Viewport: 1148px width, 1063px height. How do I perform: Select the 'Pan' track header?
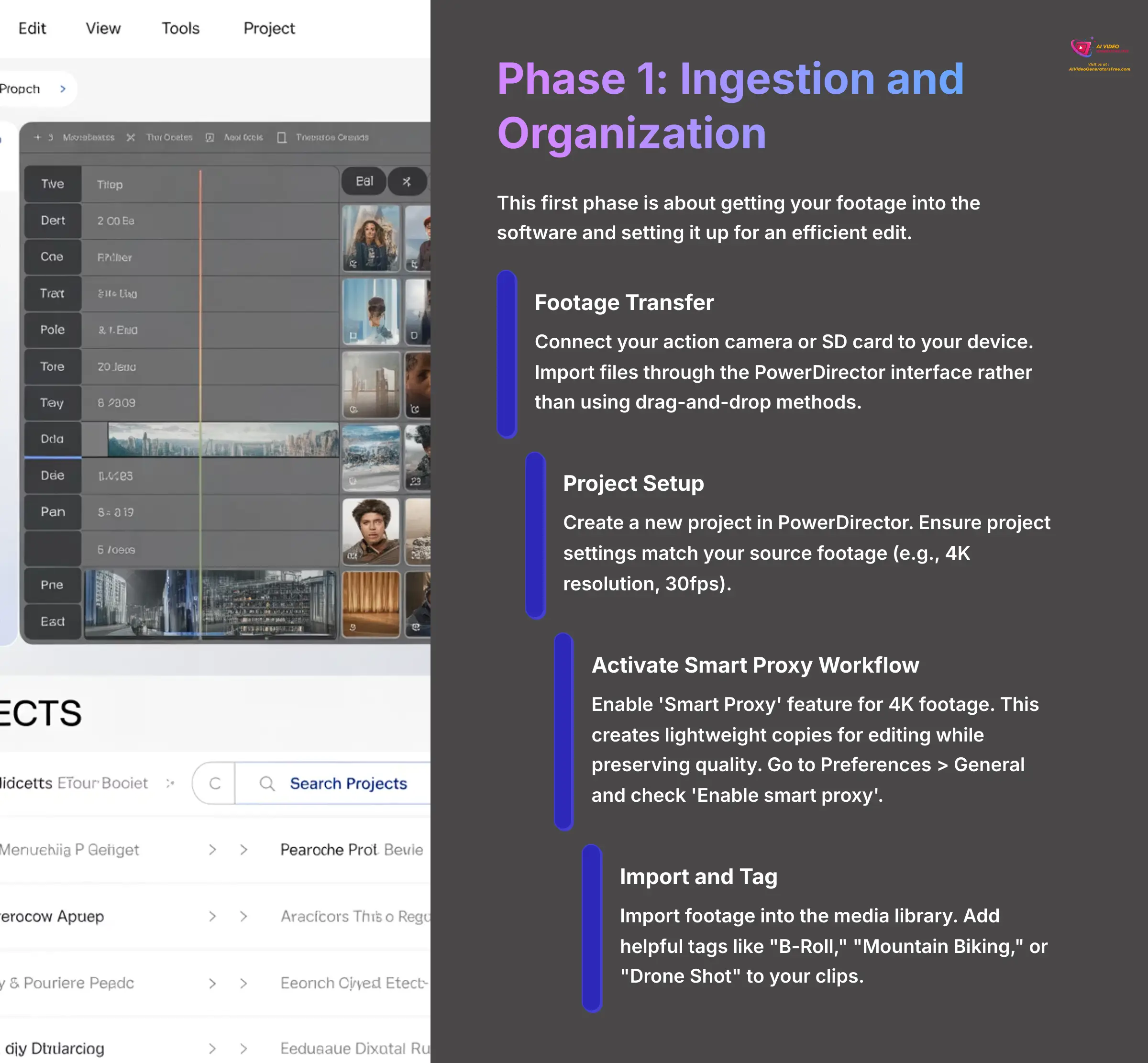(52, 512)
